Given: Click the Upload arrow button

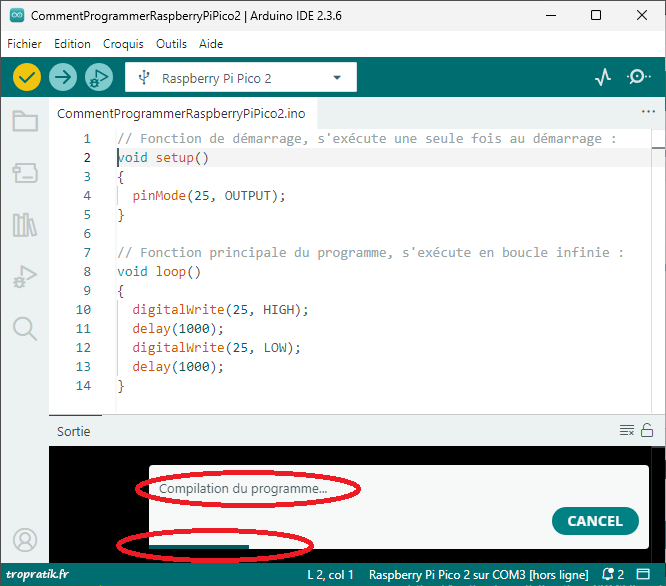Looking at the screenshot, I should coord(63,77).
